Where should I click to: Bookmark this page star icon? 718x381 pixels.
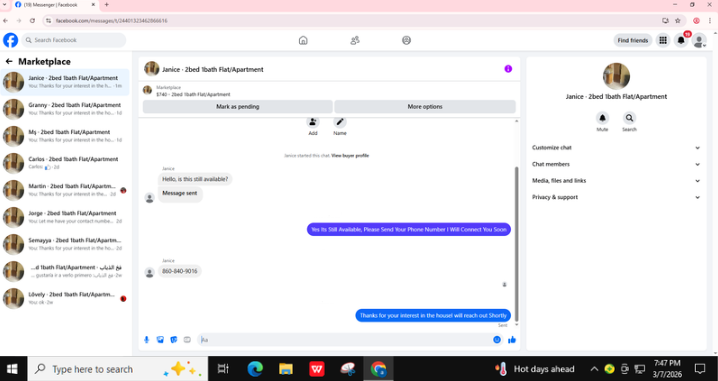point(678,21)
